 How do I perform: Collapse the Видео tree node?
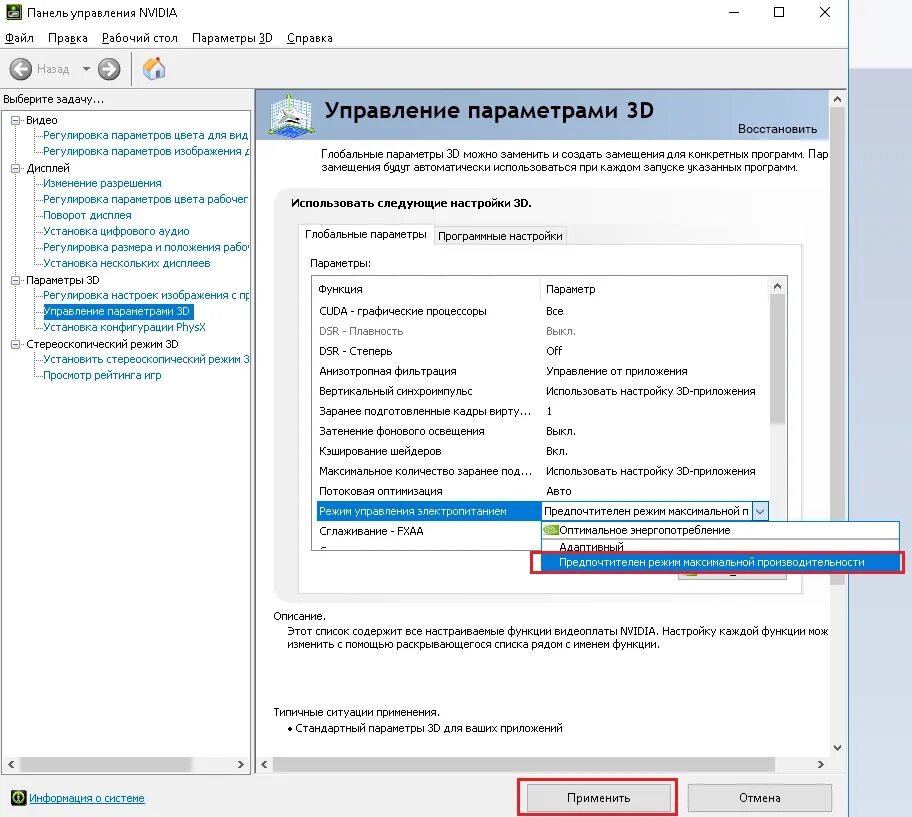click(x=15, y=120)
